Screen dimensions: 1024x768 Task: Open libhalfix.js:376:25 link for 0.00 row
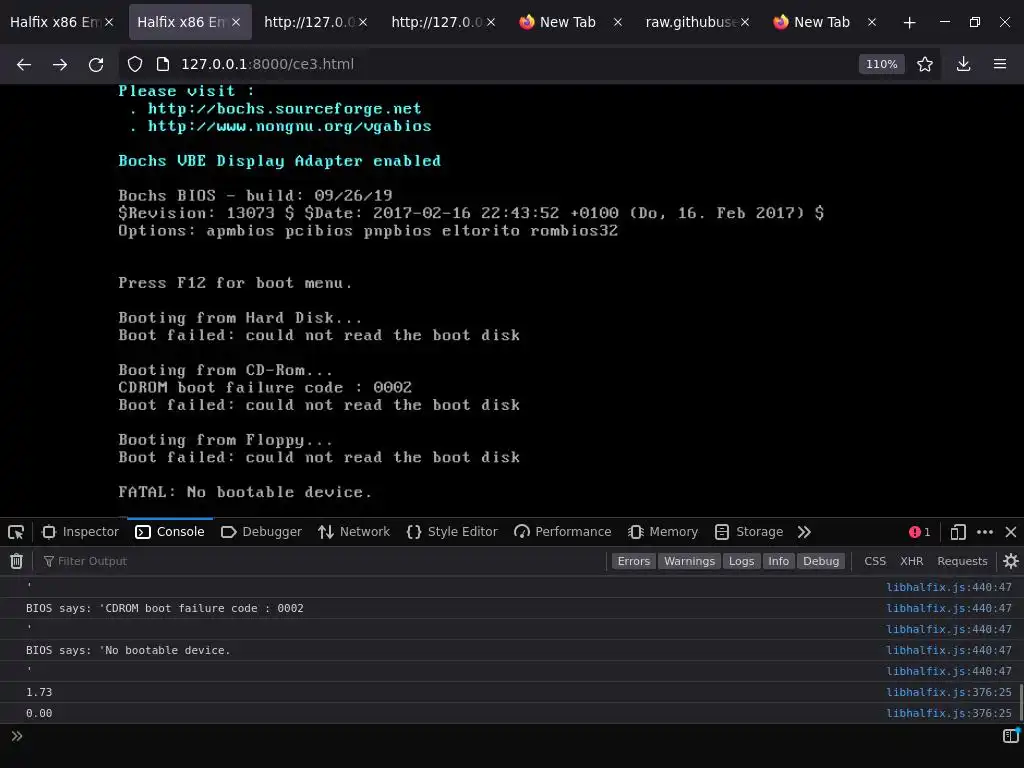pyautogui.click(x=949, y=713)
